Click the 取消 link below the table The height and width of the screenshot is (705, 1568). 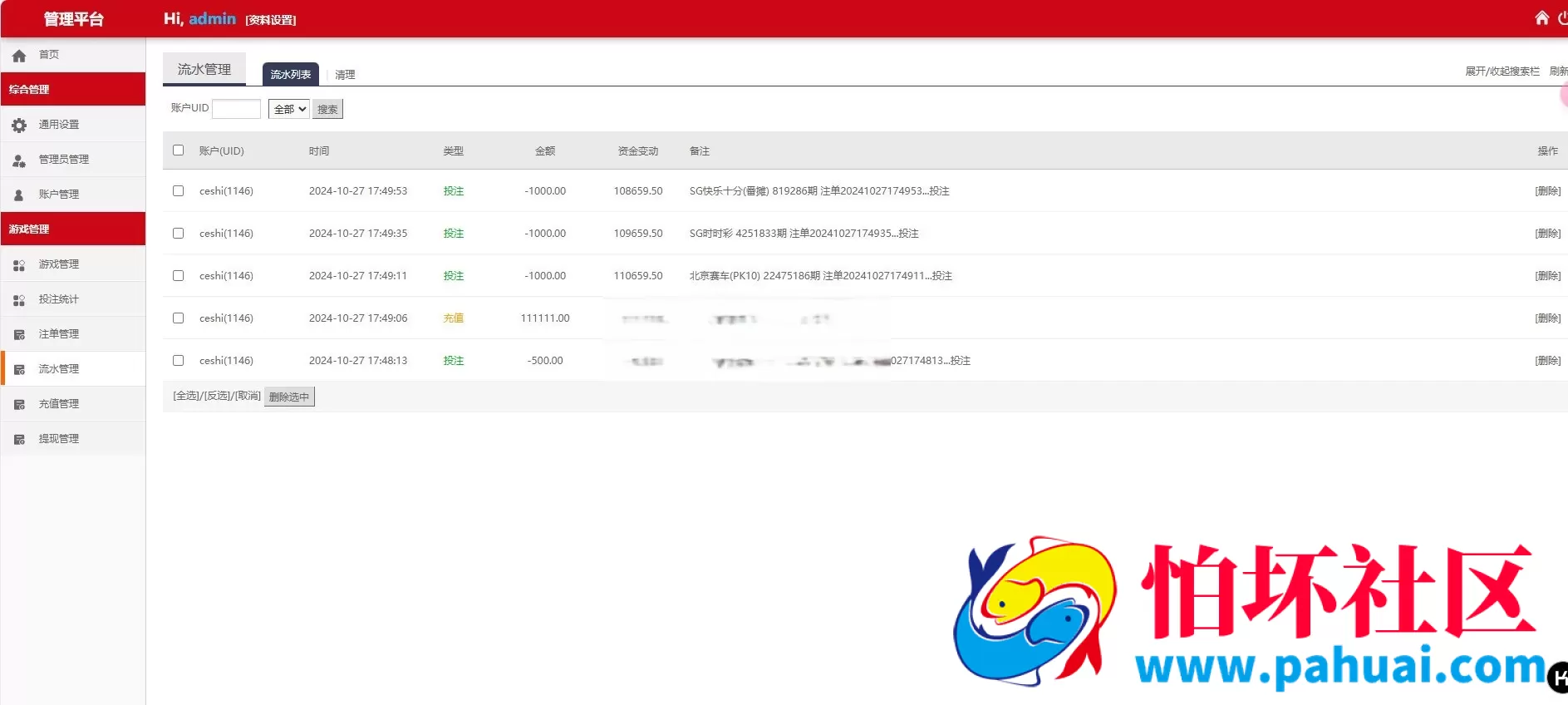pos(248,396)
